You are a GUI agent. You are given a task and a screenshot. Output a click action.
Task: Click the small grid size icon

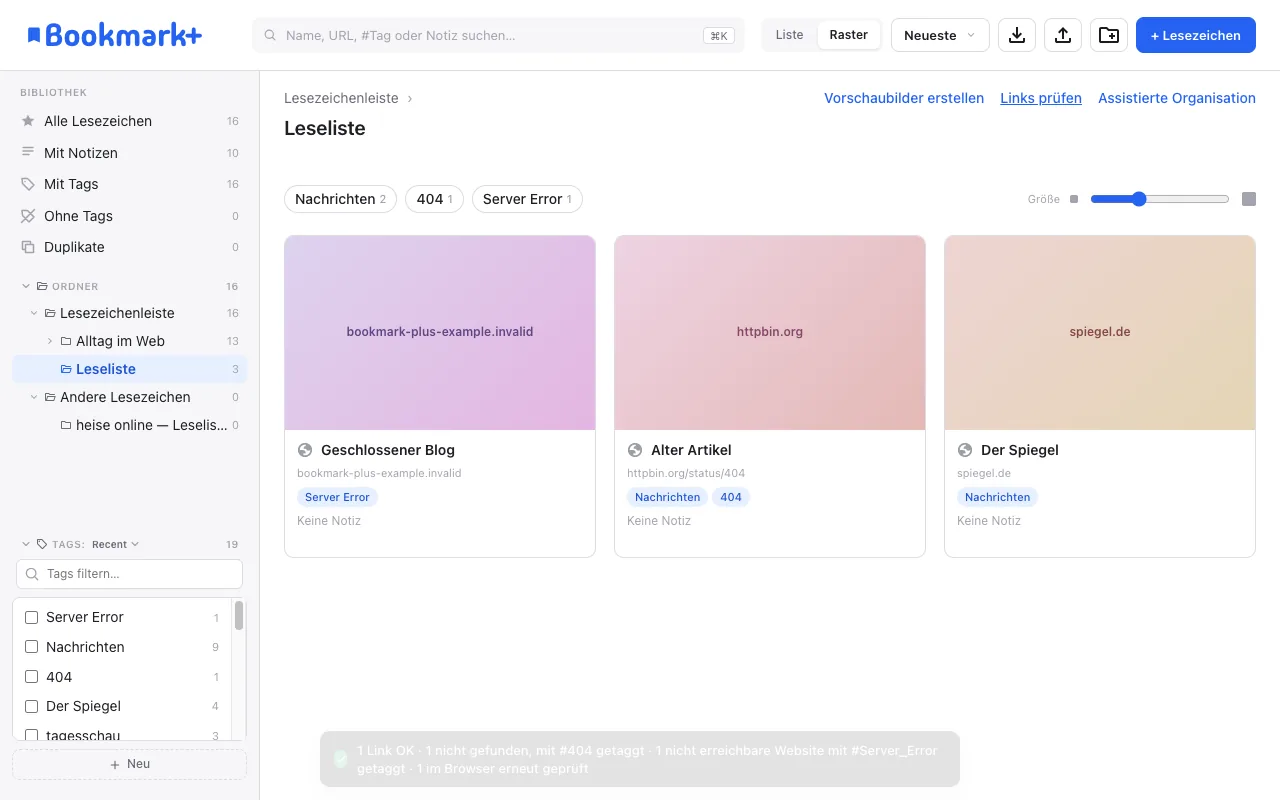[1074, 199]
